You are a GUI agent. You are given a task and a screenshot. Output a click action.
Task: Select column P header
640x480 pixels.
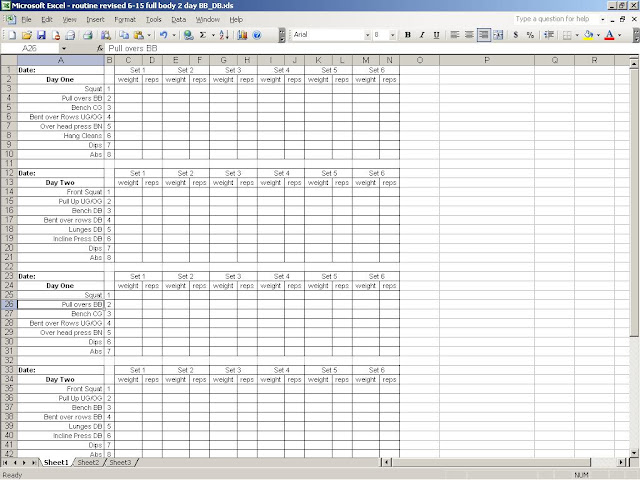click(x=487, y=60)
